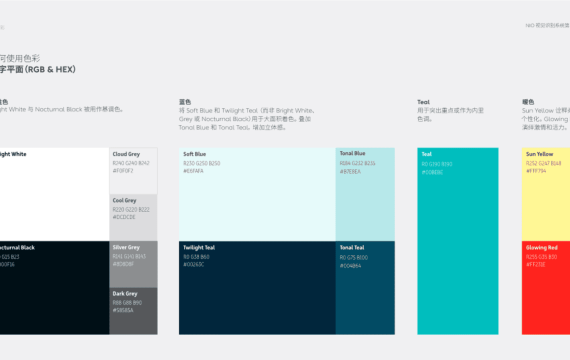This screenshot has height=360, width=570.
Task: Select the Dark Grey swatch
Action: pyautogui.click(x=133, y=311)
